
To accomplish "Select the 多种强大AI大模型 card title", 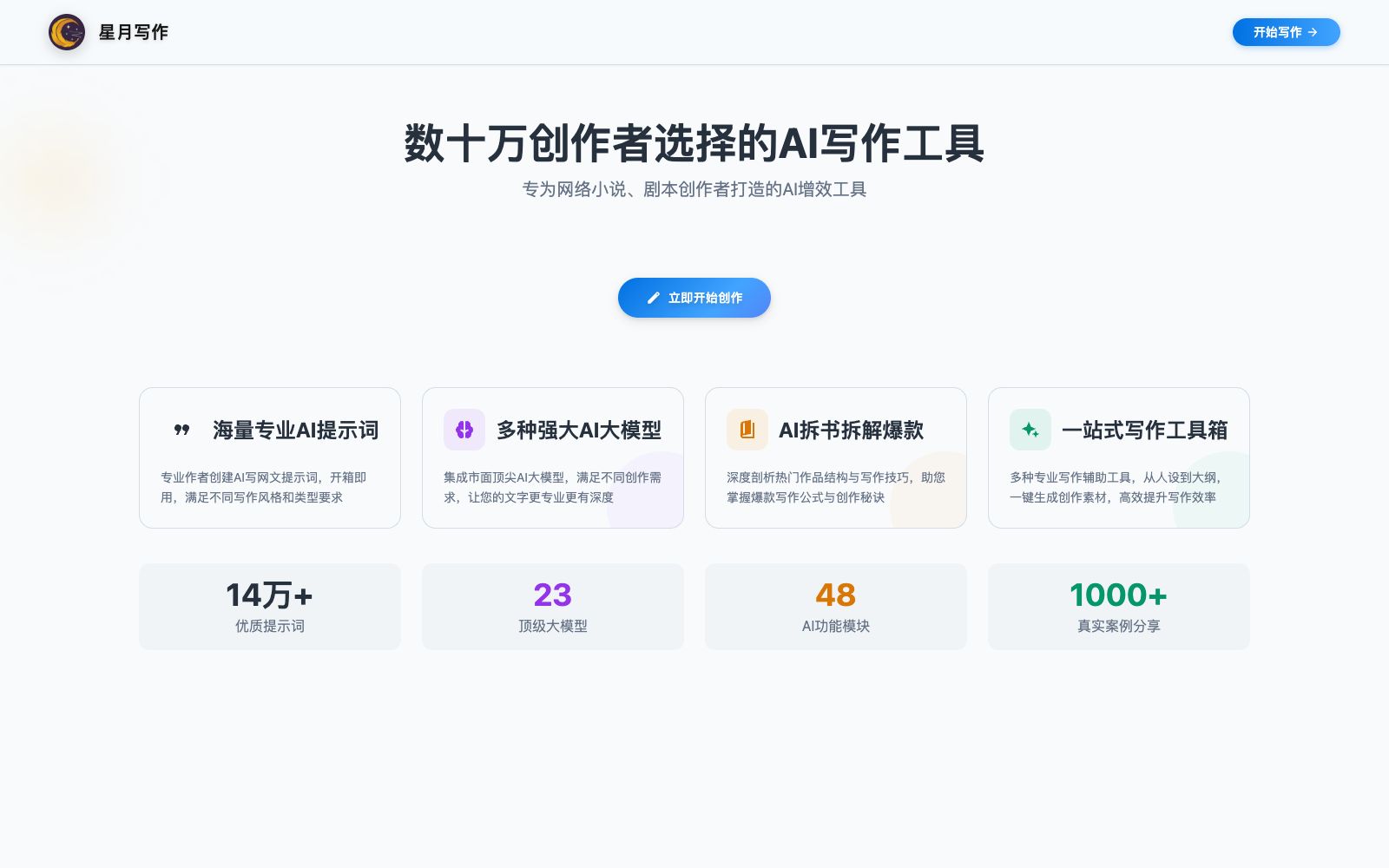I will 579,430.
